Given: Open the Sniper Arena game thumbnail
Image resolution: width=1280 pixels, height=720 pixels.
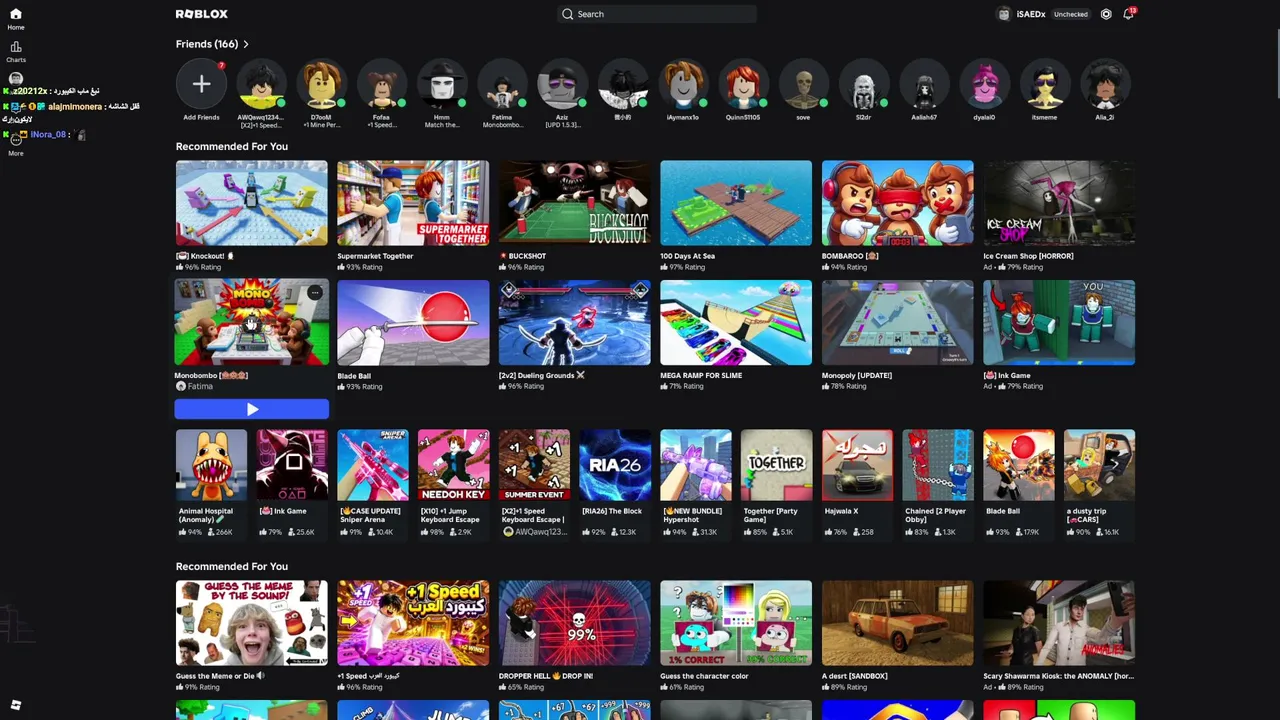Looking at the screenshot, I should click(373, 465).
